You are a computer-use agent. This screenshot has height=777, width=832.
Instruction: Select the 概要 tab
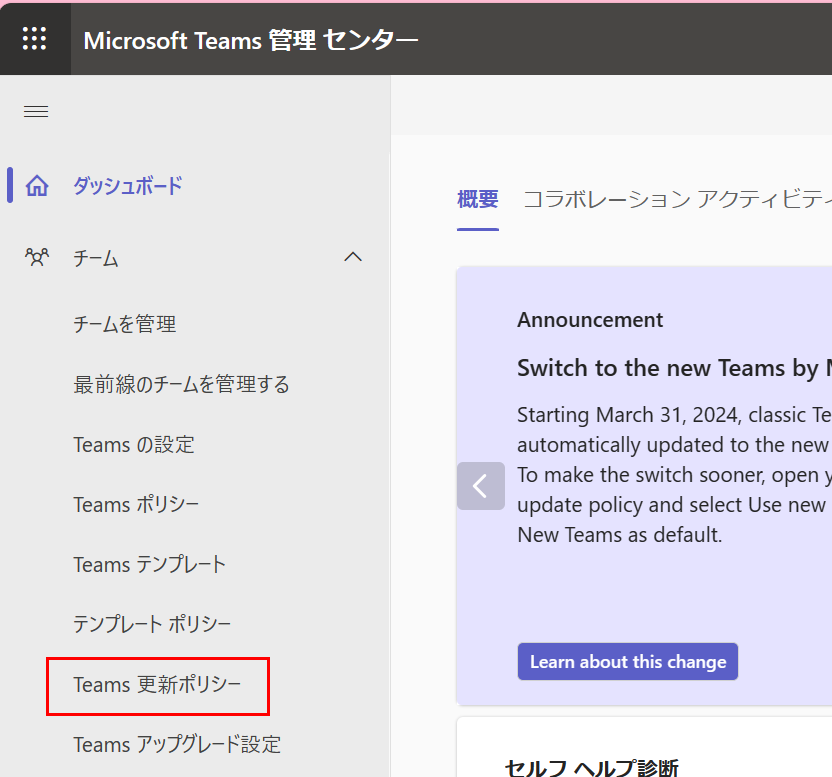[478, 200]
